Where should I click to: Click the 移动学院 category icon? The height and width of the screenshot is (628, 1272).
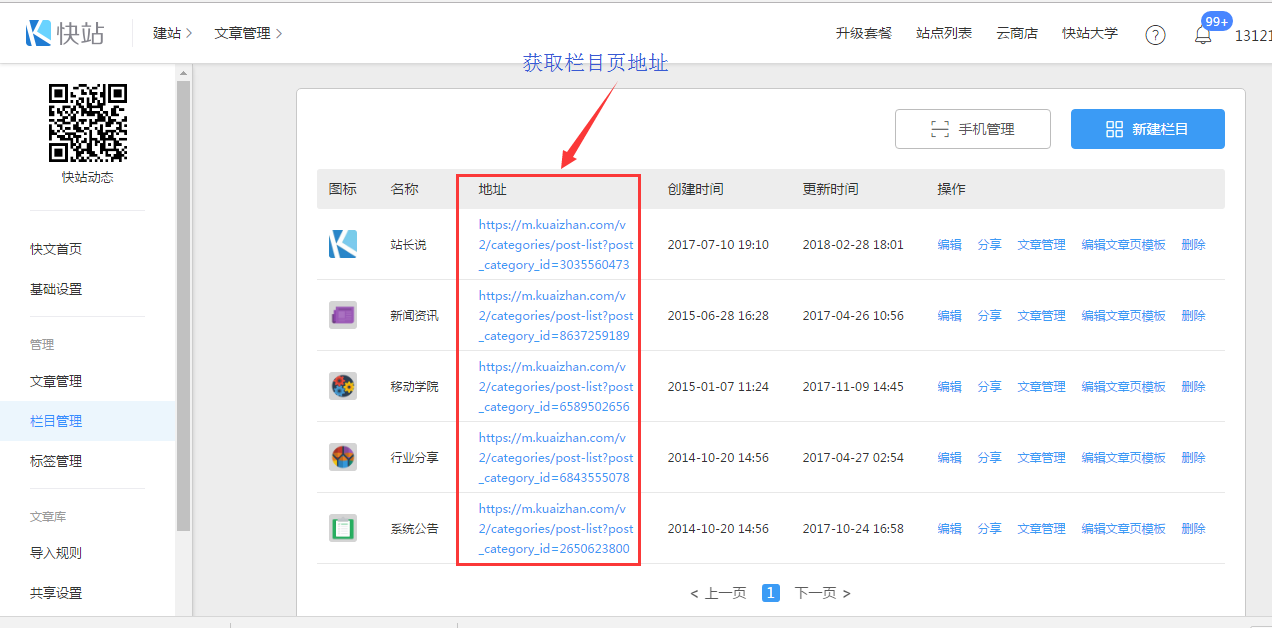[343, 386]
